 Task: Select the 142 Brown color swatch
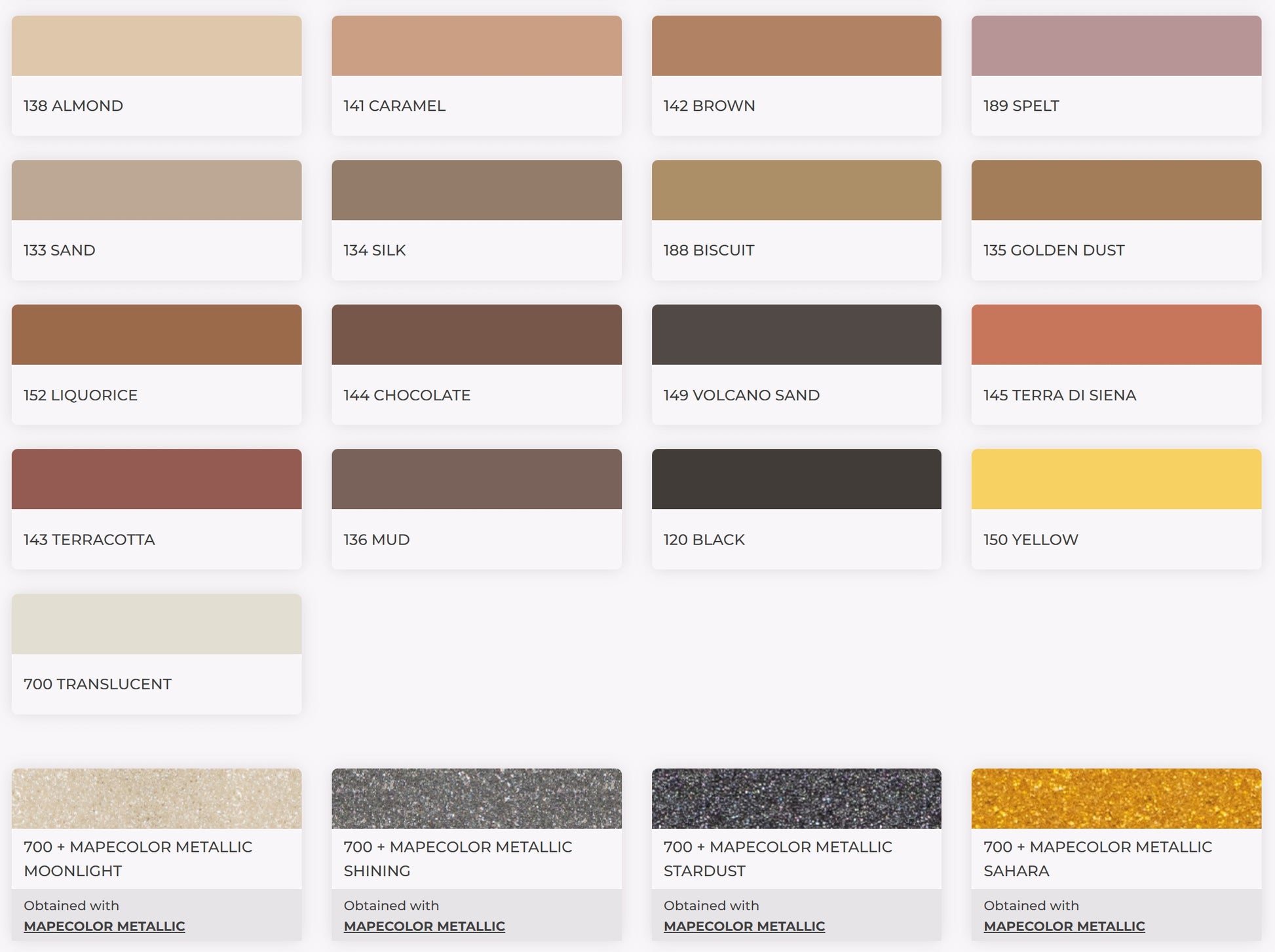click(x=796, y=46)
